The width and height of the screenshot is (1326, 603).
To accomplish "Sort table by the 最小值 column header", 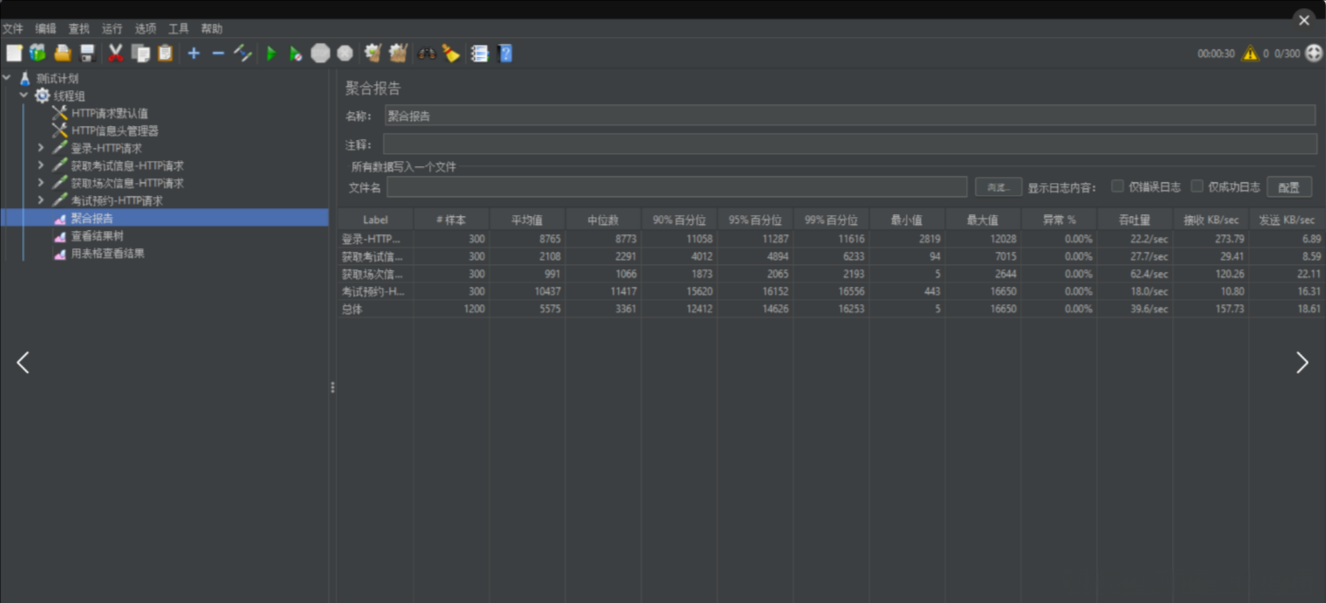I will coord(907,219).
